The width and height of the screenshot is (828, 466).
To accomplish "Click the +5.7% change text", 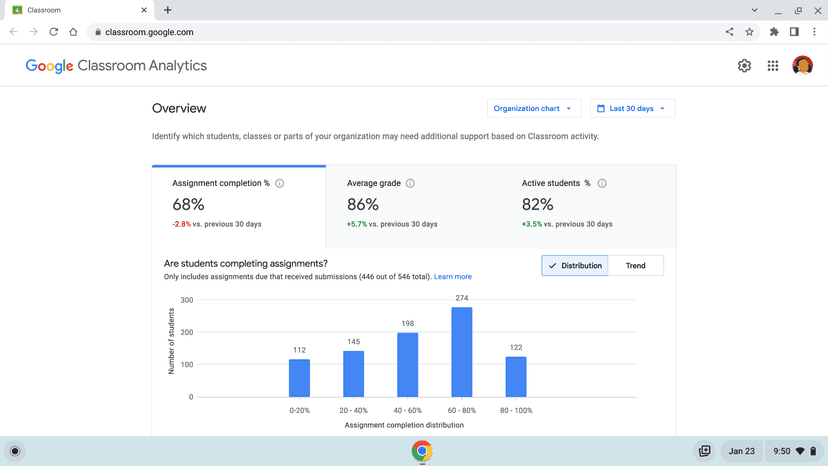I will [357, 224].
